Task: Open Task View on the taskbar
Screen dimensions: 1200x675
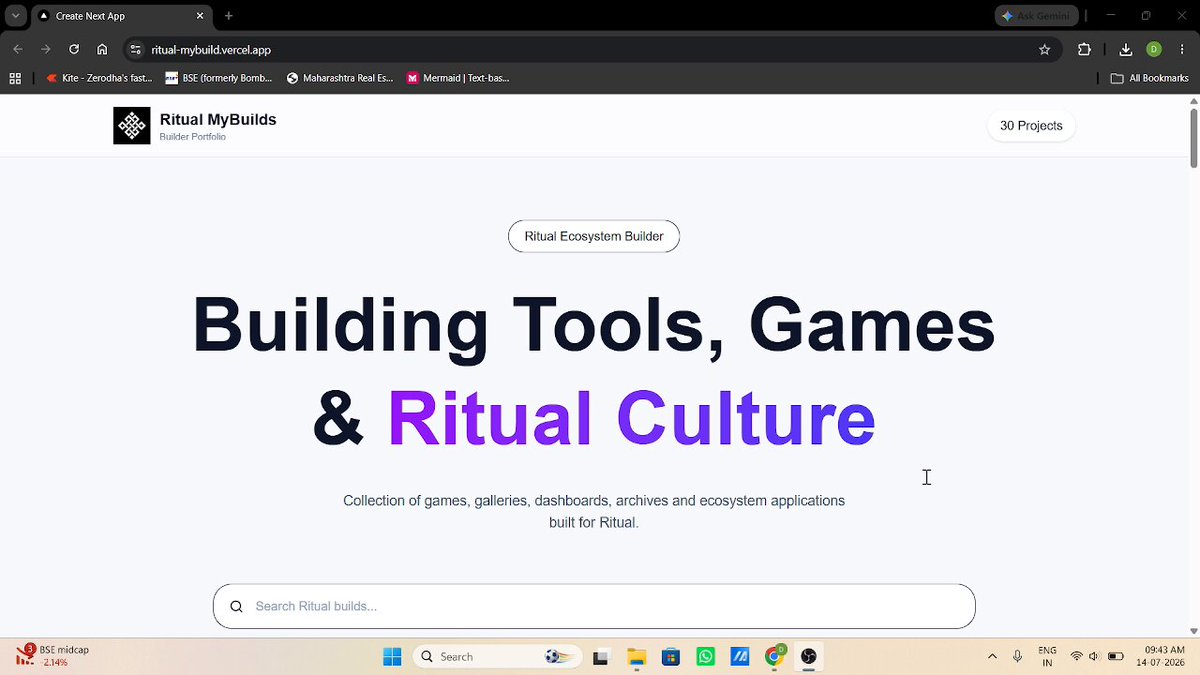Action: click(600, 657)
